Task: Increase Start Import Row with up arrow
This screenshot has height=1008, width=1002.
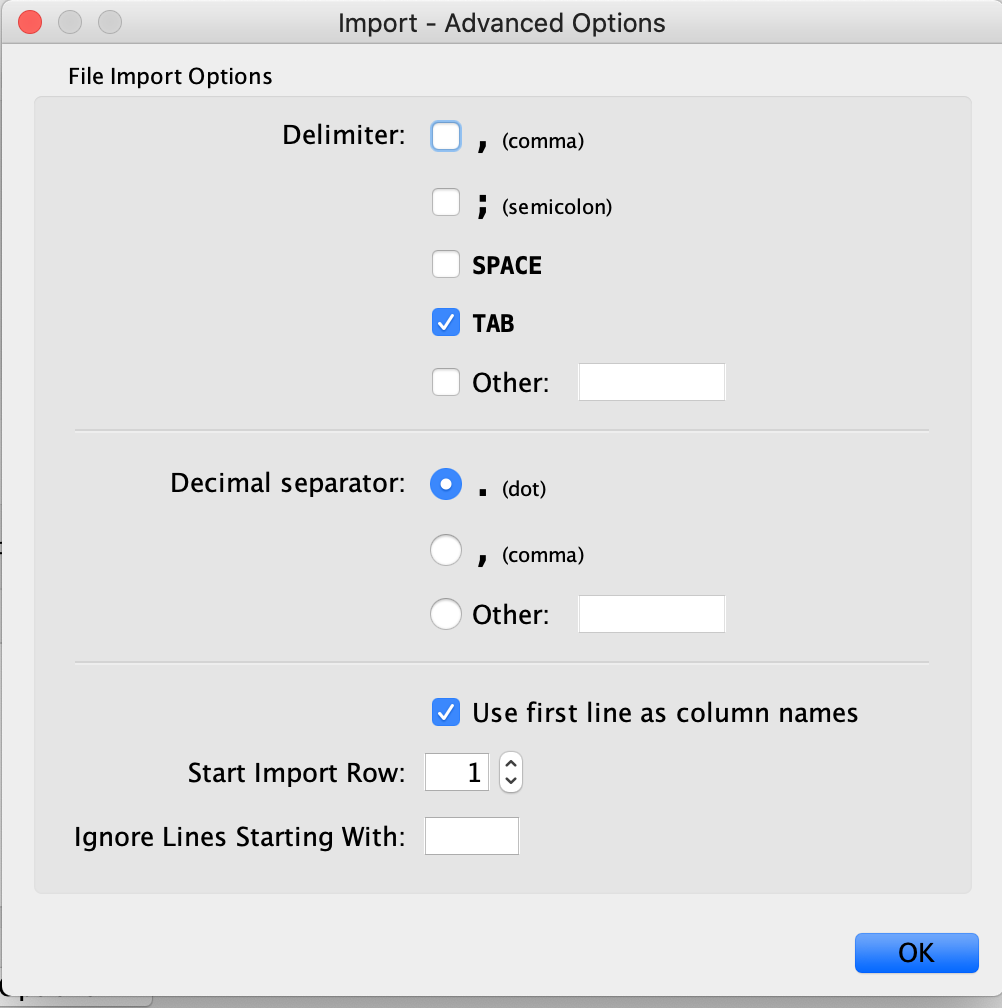Action: [511, 763]
